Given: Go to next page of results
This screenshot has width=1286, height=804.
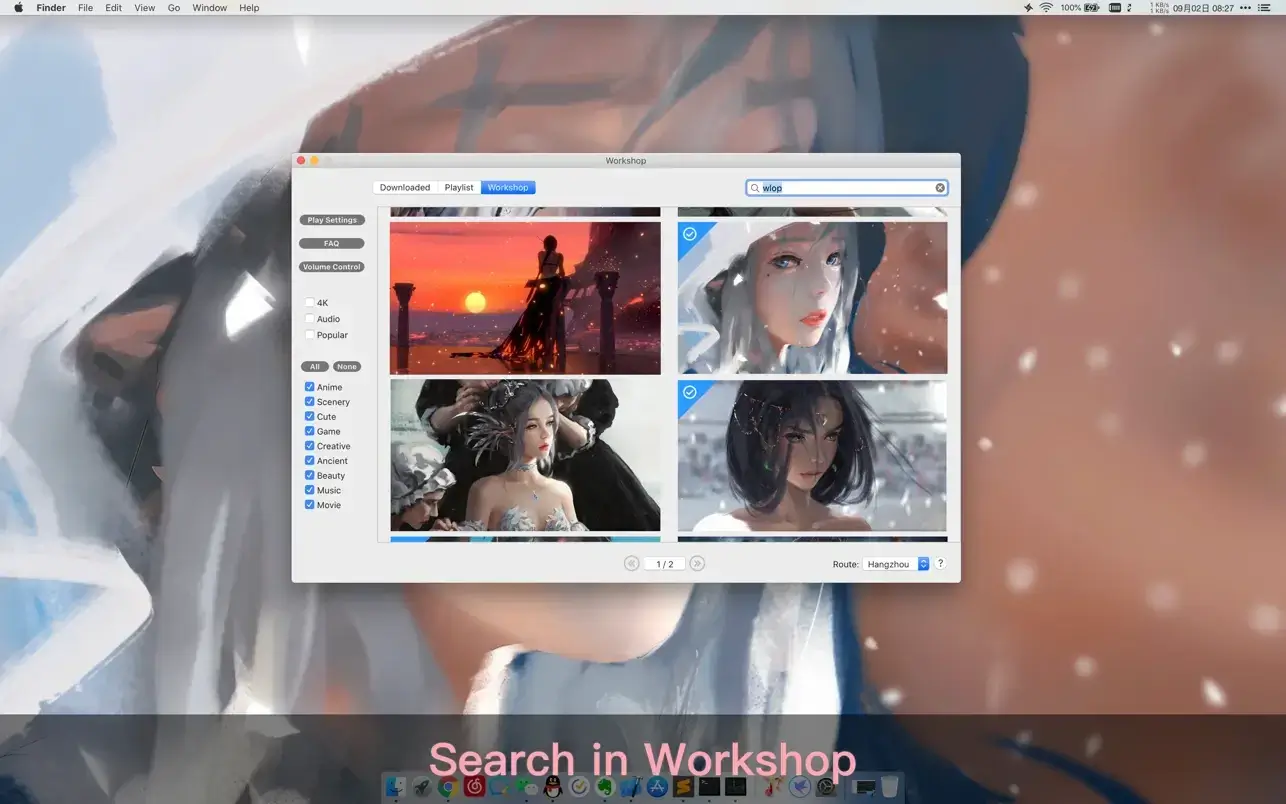Looking at the screenshot, I should (x=697, y=564).
